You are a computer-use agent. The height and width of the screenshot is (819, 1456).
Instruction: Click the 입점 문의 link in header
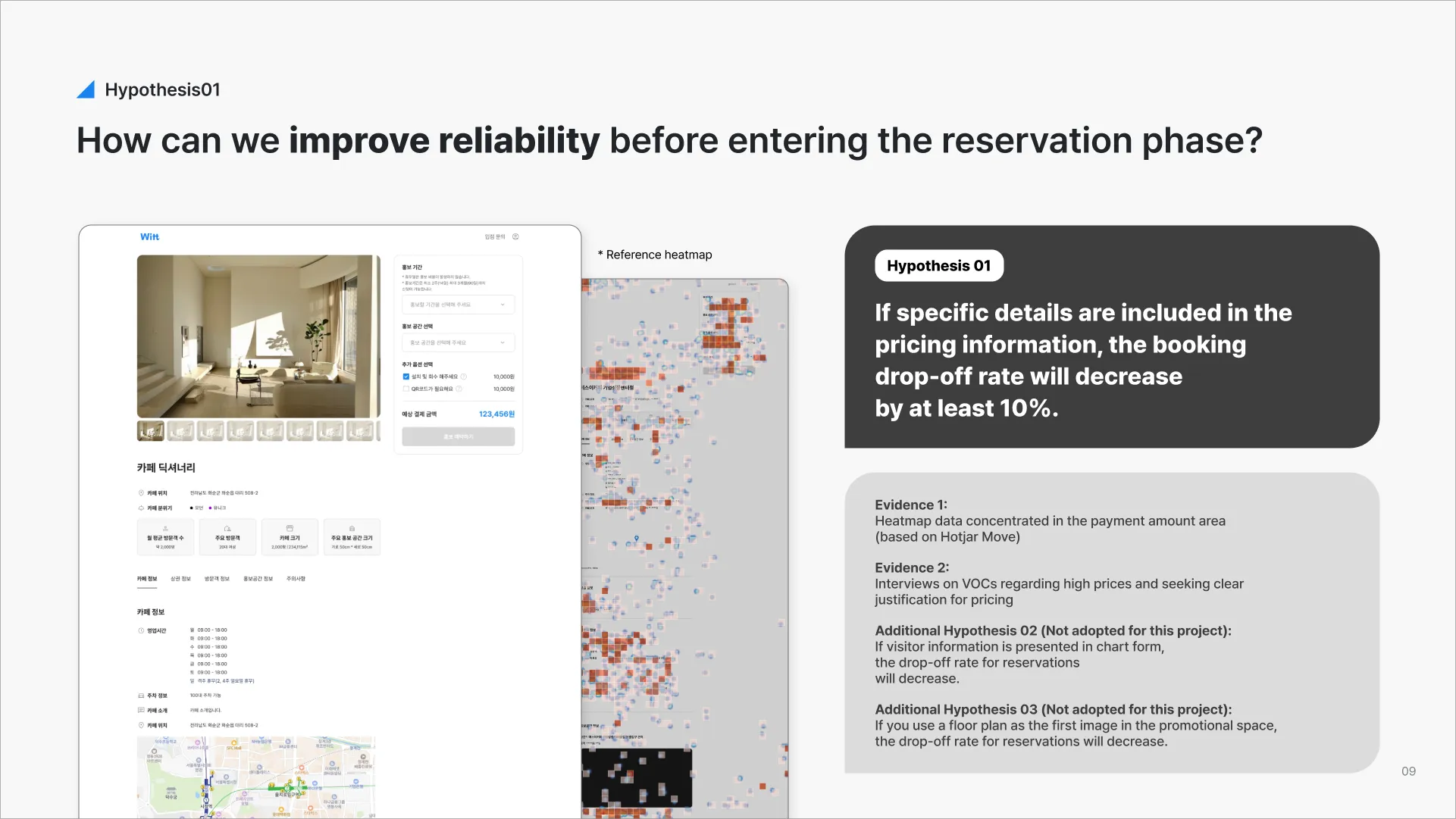click(x=495, y=237)
